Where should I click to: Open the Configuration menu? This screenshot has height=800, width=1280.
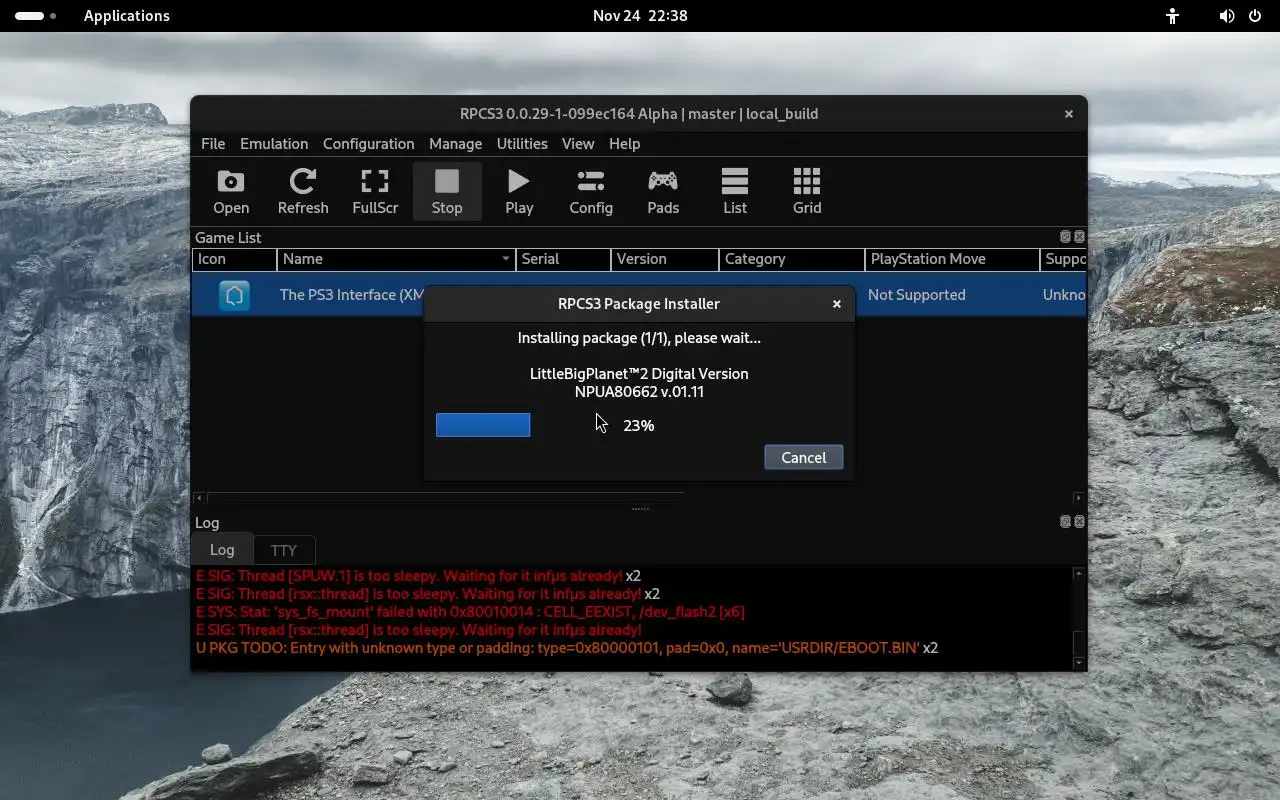coord(368,144)
